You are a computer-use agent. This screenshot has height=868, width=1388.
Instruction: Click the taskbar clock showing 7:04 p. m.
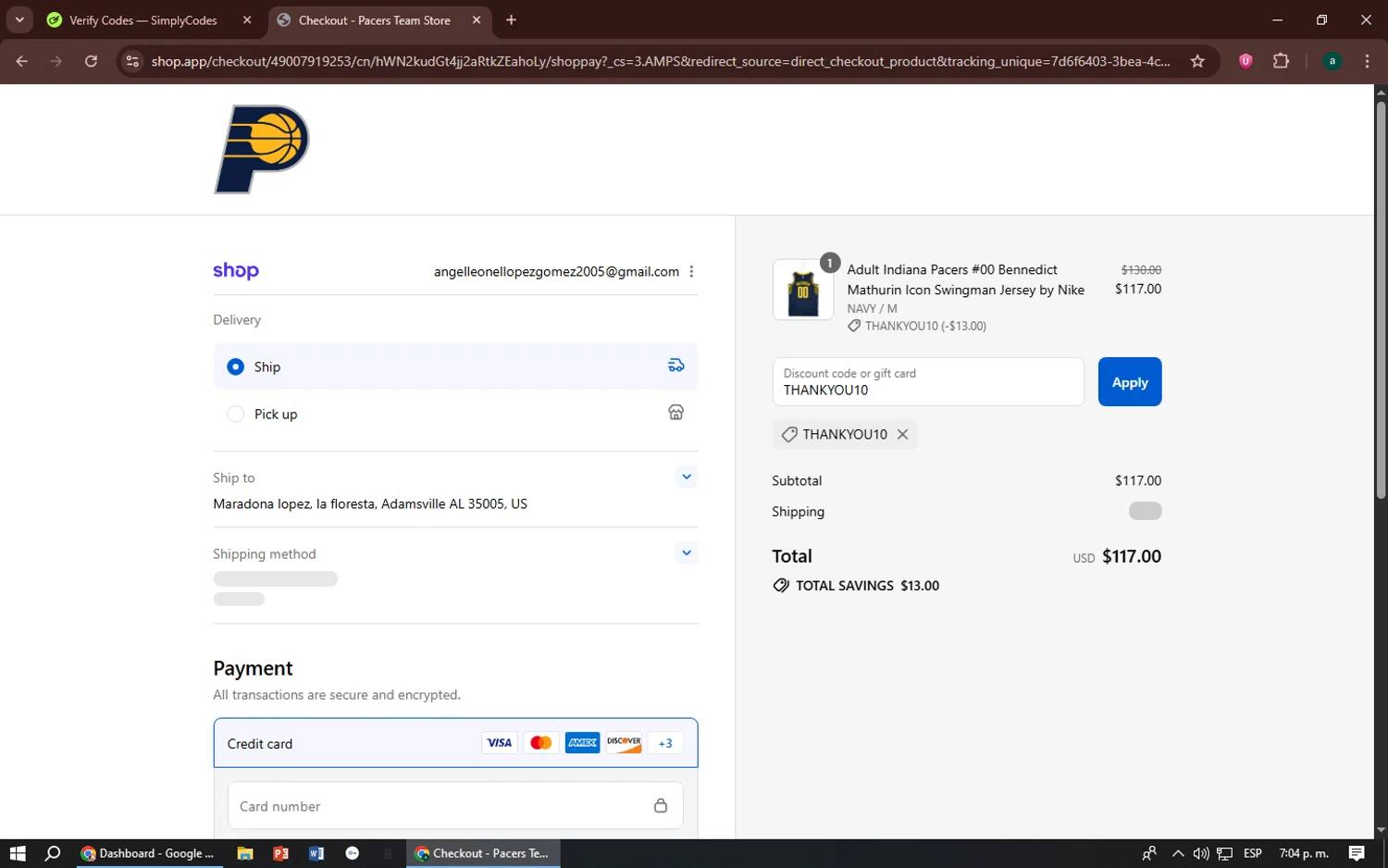1304,853
